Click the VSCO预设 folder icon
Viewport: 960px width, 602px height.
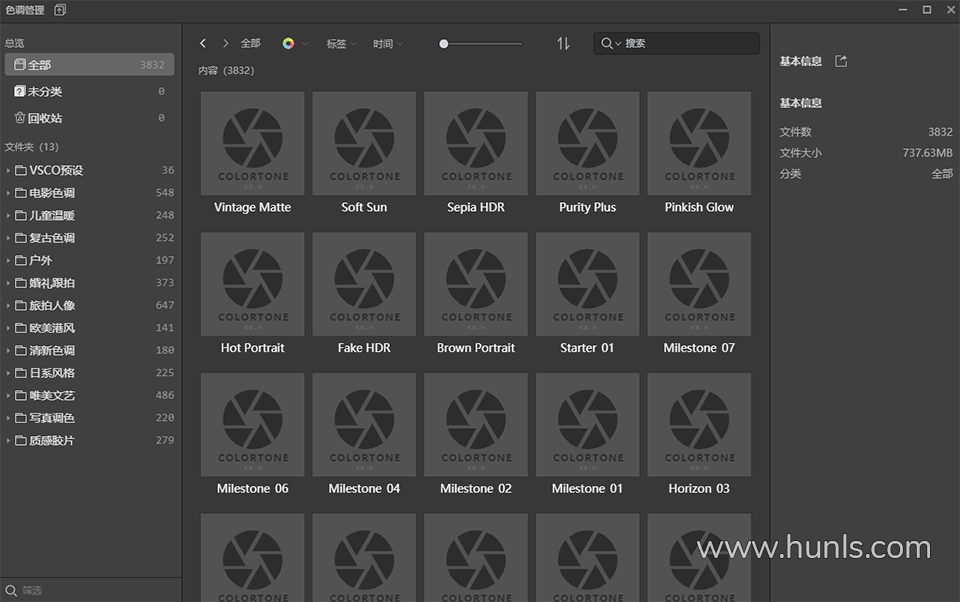click(x=21, y=170)
